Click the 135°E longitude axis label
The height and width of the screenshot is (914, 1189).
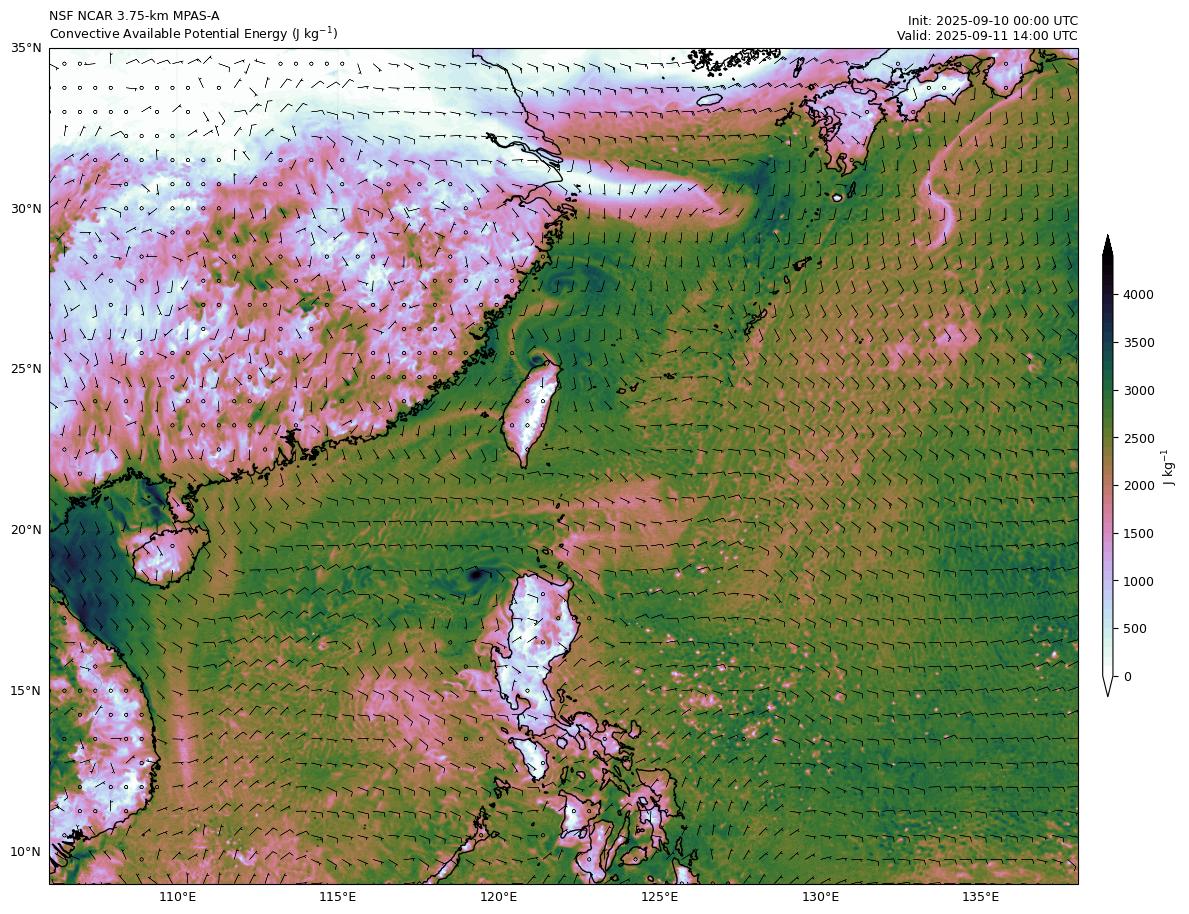click(980, 896)
